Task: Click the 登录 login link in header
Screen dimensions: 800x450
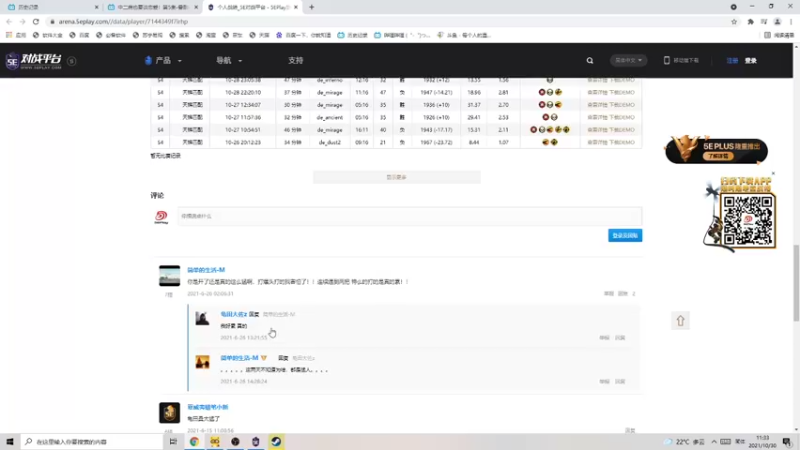Action: pyautogui.click(x=751, y=61)
